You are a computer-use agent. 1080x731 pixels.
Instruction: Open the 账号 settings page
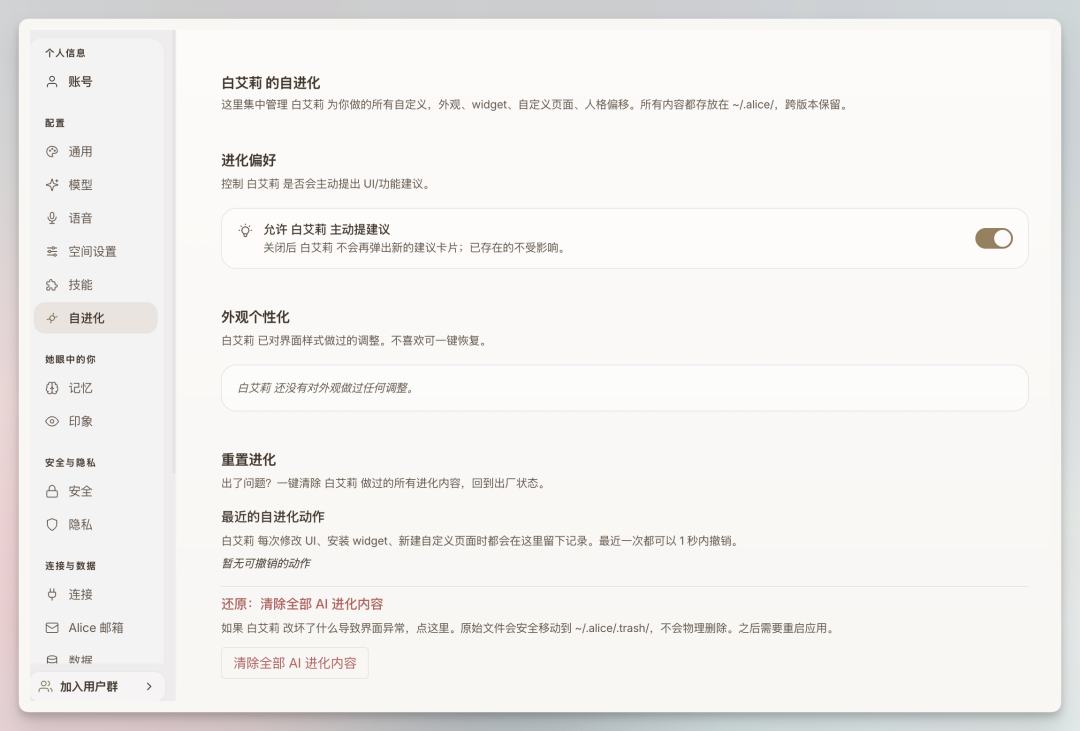point(96,81)
